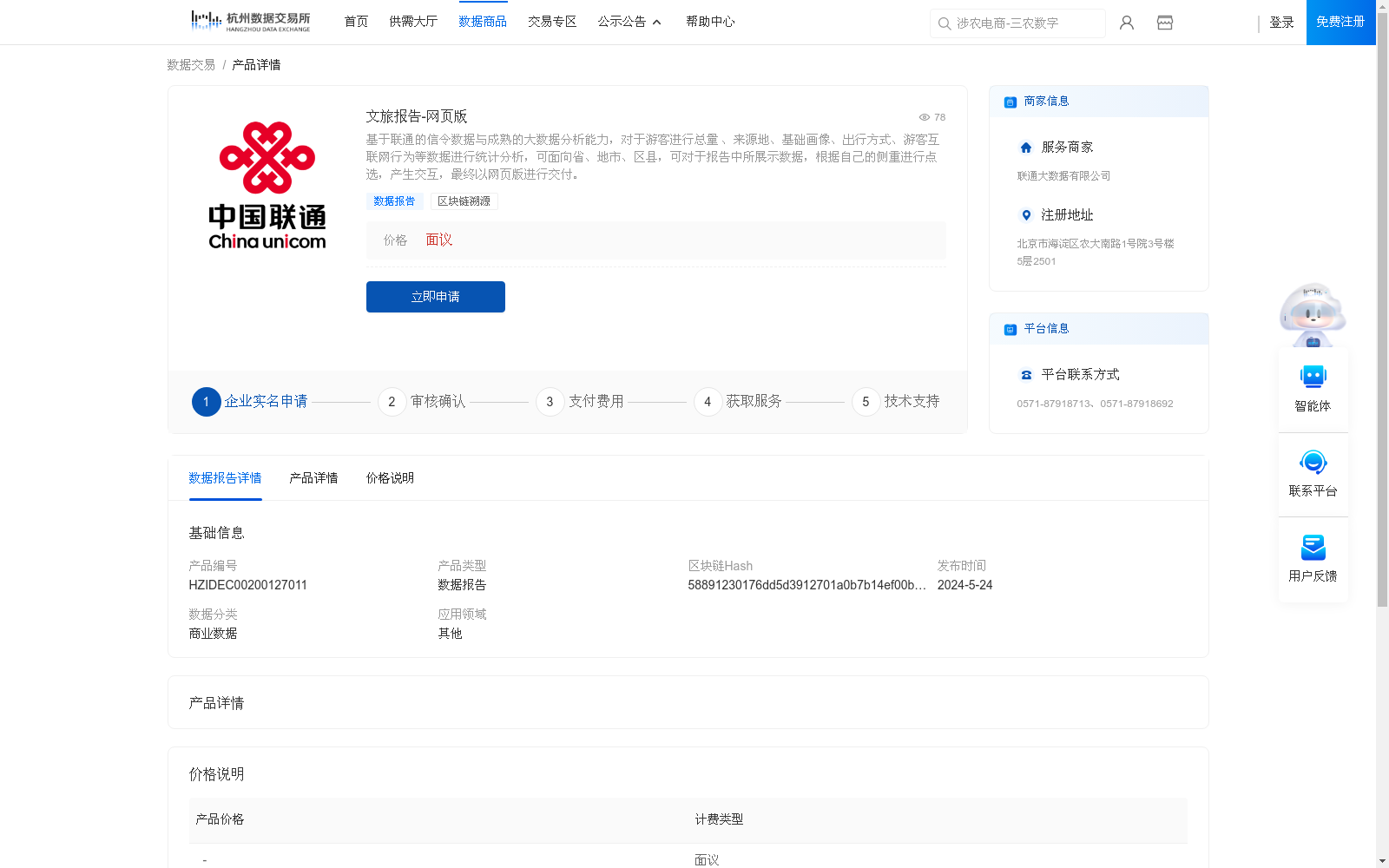The width and height of the screenshot is (1389, 868).
Task: Click the 北京市海淀区 address text
Action: (1096, 253)
